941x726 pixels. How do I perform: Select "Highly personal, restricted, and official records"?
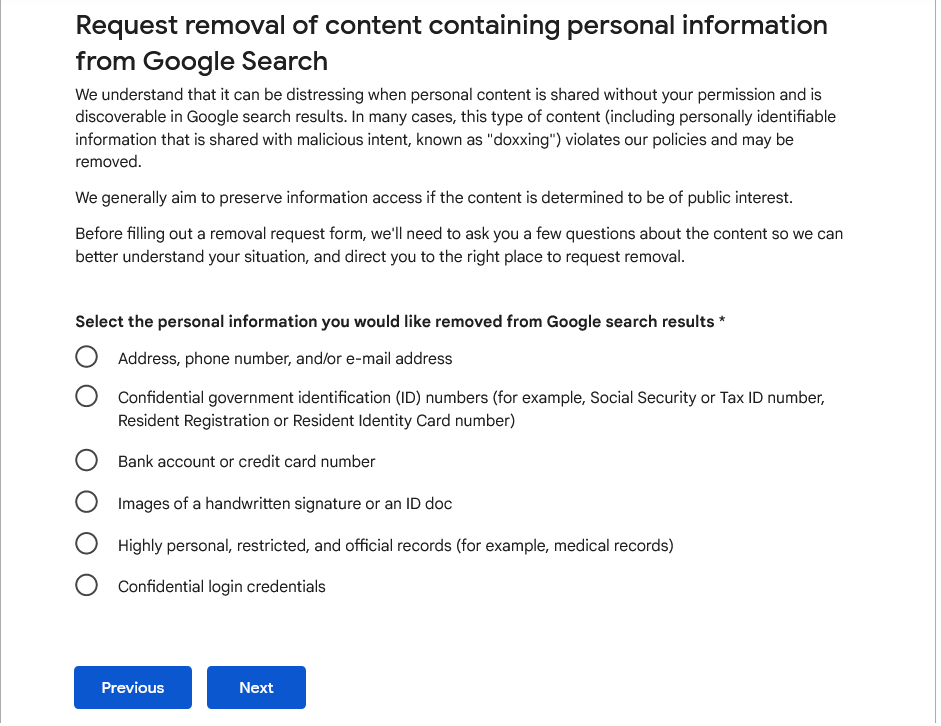[x=86, y=543]
